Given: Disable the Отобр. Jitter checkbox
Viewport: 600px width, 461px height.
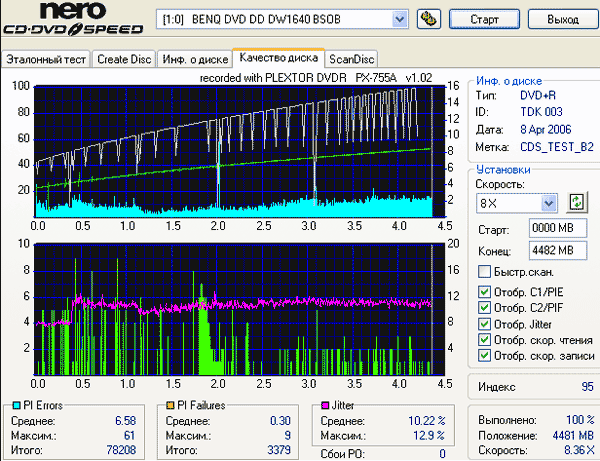Looking at the screenshot, I should (x=484, y=324).
